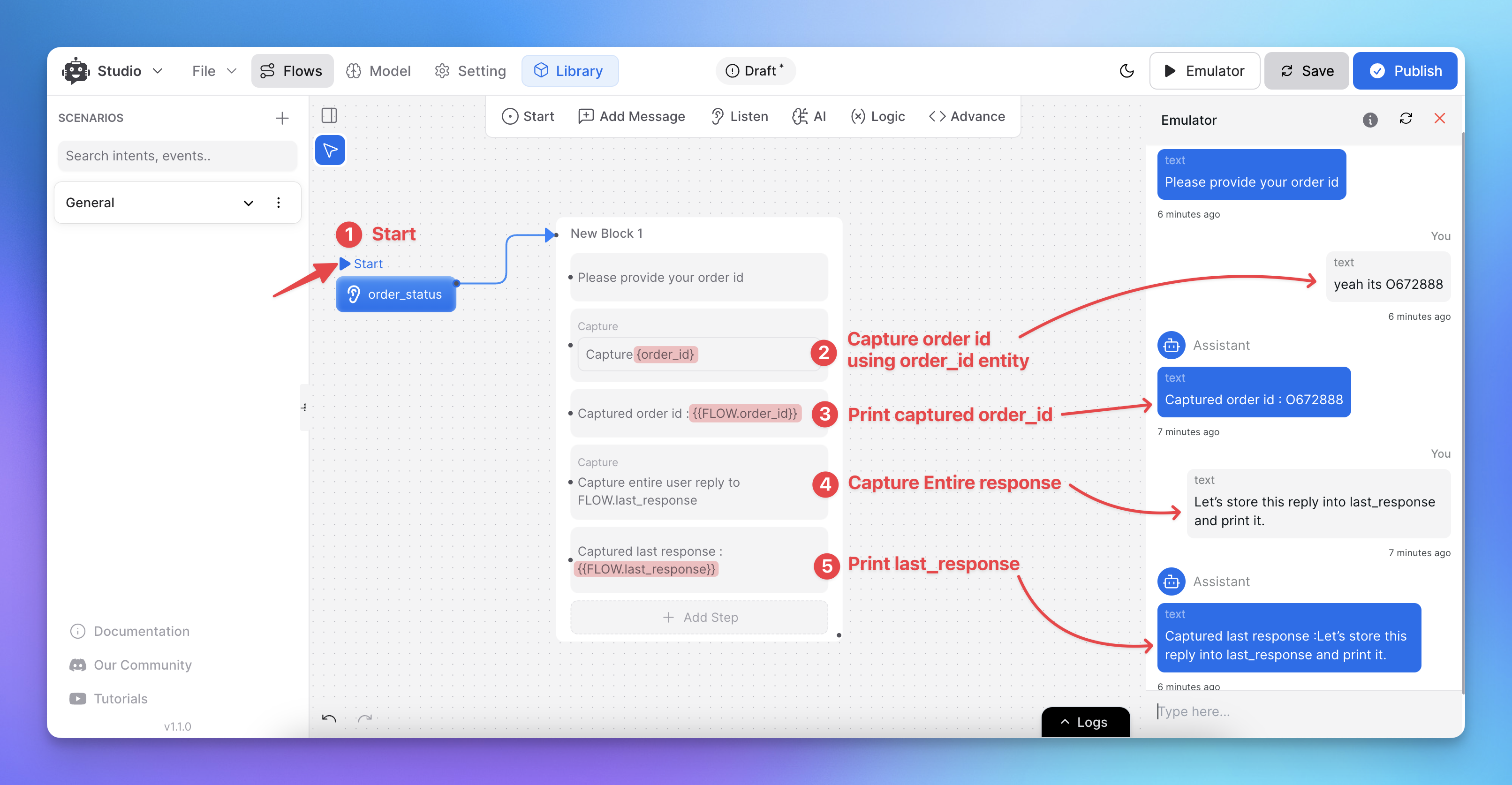Add a Start node from toolbar
Image resolution: width=1512 pixels, height=785 pixels.
coord(528,116)
